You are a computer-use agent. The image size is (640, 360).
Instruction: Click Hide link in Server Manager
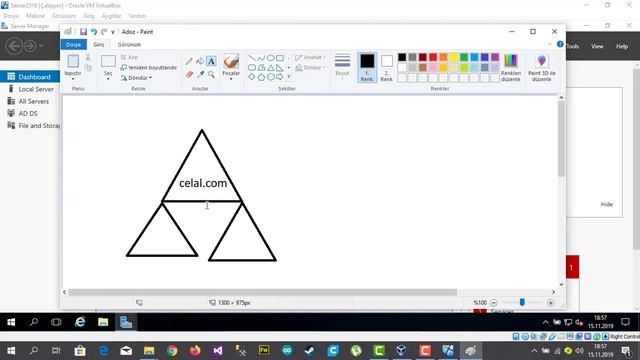click(607, 204)
